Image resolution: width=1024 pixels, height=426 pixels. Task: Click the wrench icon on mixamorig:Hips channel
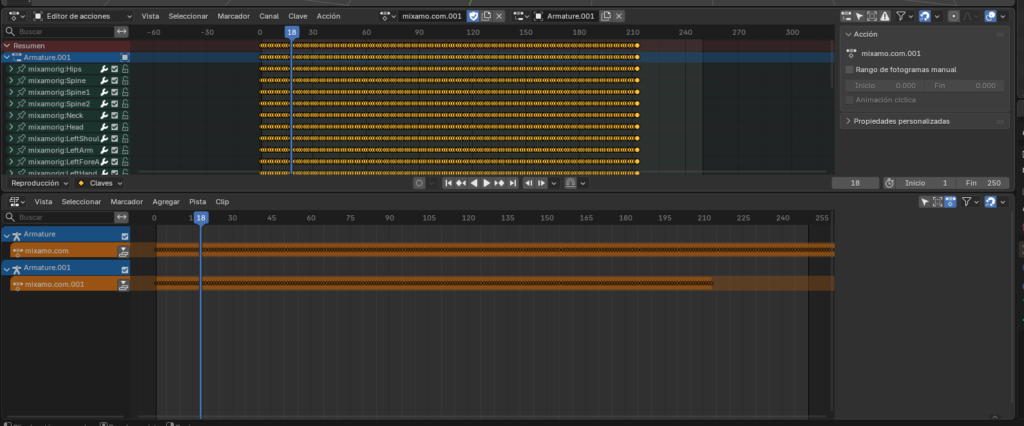(x=104, y=69)
